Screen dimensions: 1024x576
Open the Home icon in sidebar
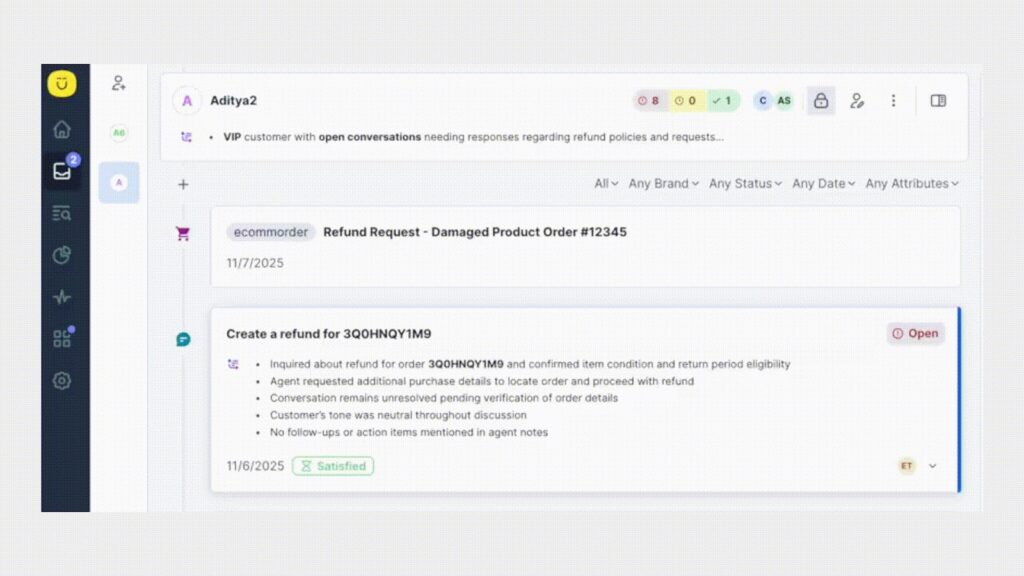[62, 129]
